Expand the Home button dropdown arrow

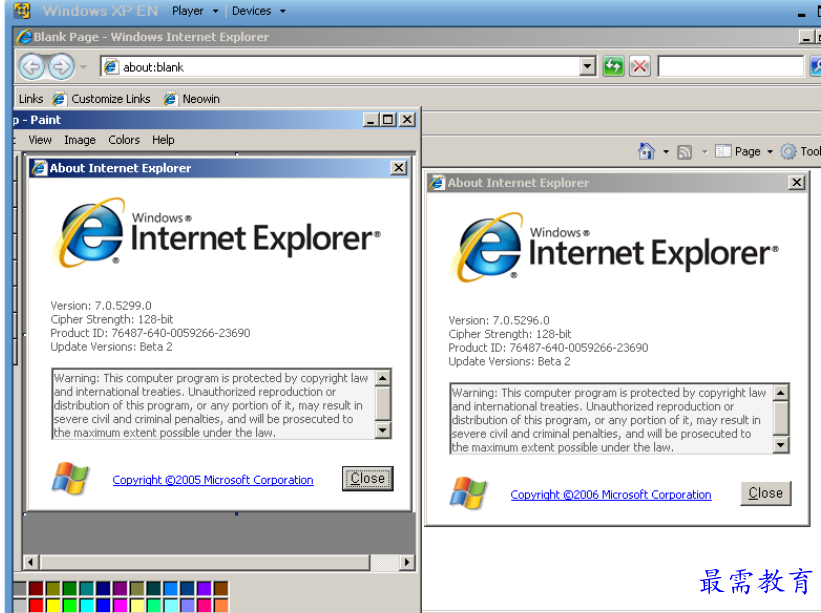[666, 152]
